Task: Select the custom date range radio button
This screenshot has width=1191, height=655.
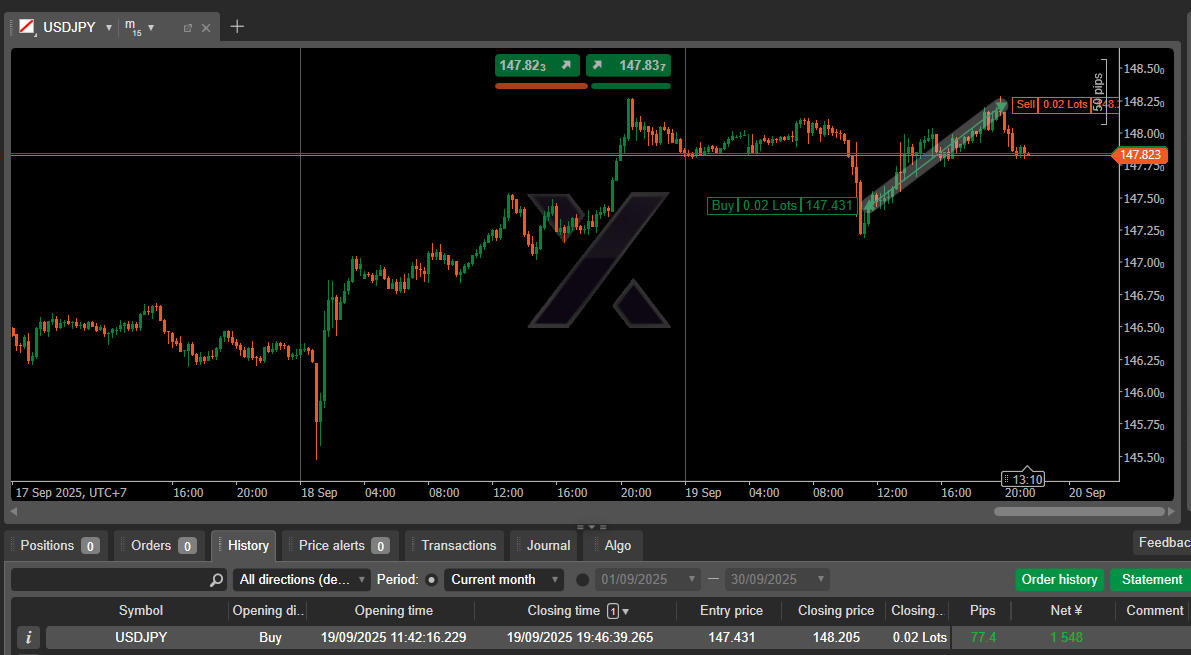Action: coord(583,579)
